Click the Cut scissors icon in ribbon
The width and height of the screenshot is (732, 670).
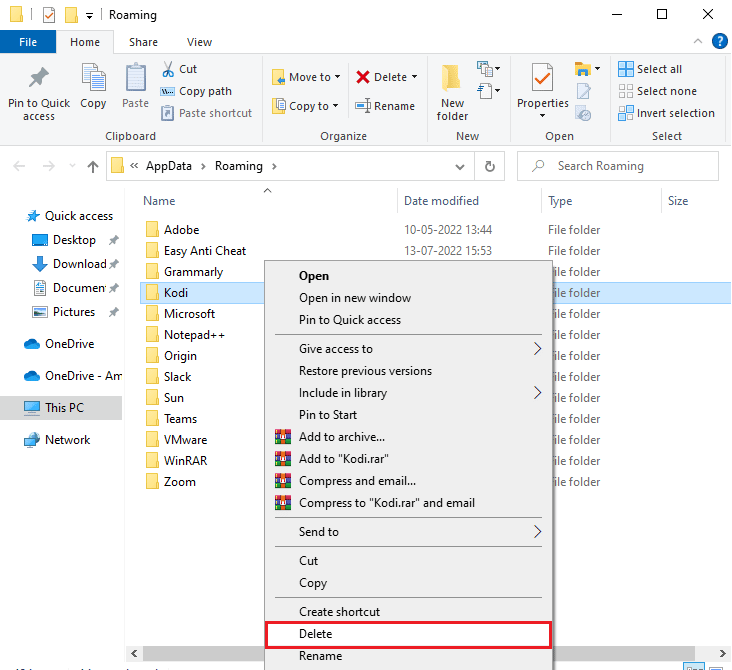(168, 69)
